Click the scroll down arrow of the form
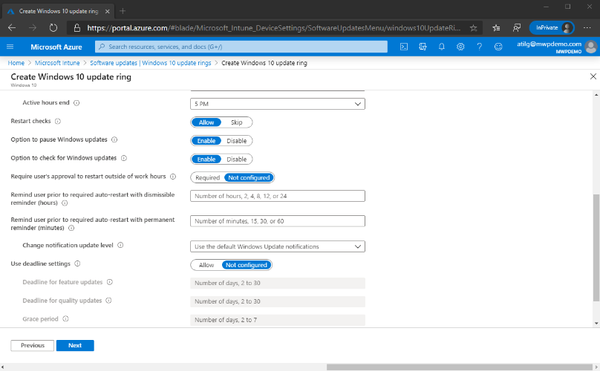Viewport: 600px width, 371px height. coord(596,323)
